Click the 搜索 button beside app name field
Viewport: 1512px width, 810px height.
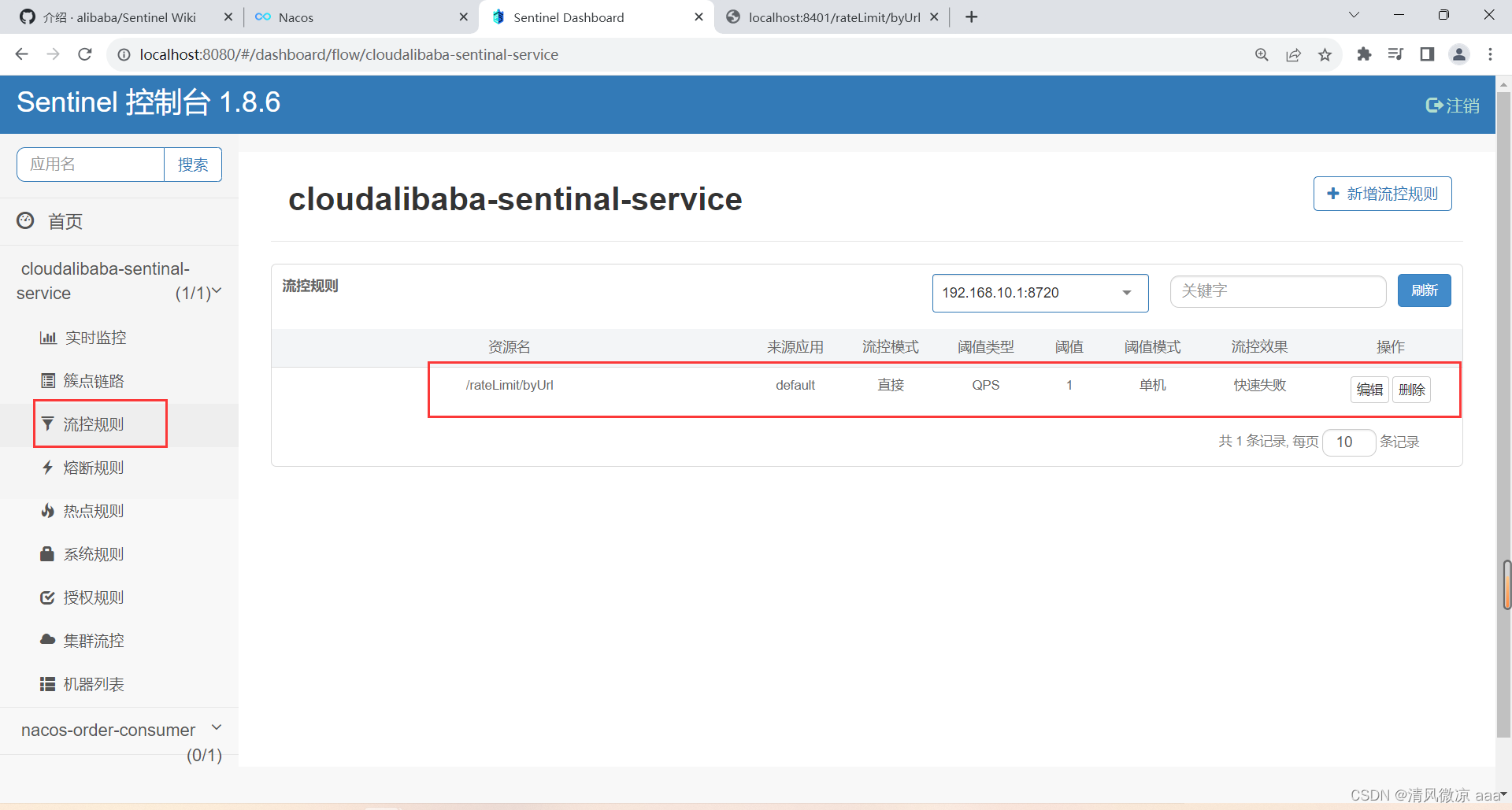click(193, 165)
